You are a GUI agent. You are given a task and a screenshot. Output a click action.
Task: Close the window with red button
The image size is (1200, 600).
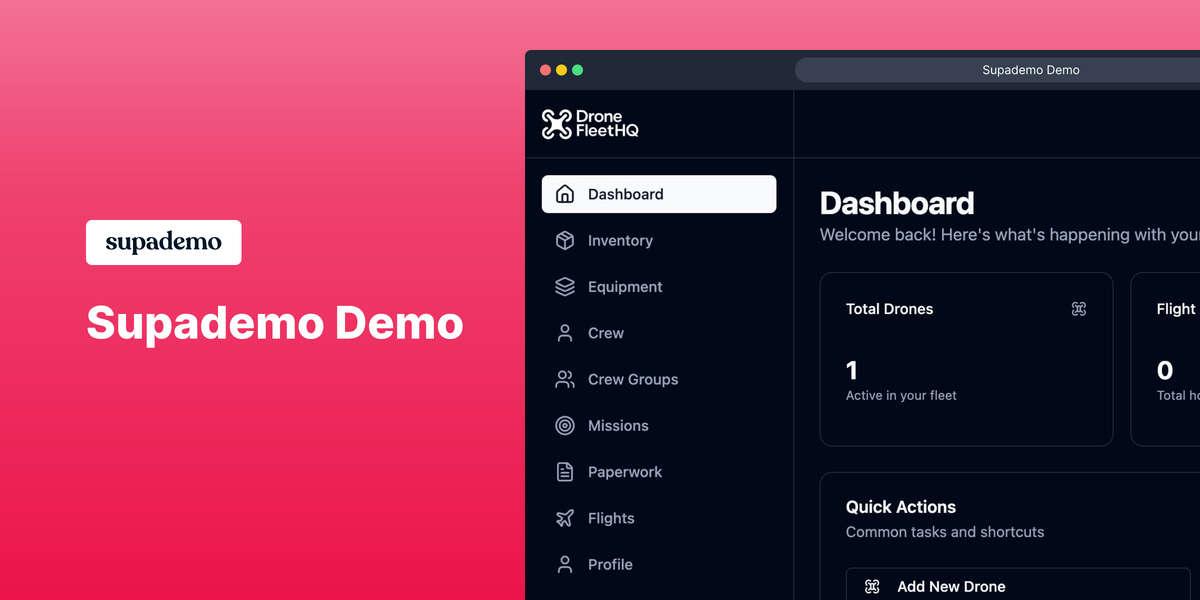(x=545, y=70)
